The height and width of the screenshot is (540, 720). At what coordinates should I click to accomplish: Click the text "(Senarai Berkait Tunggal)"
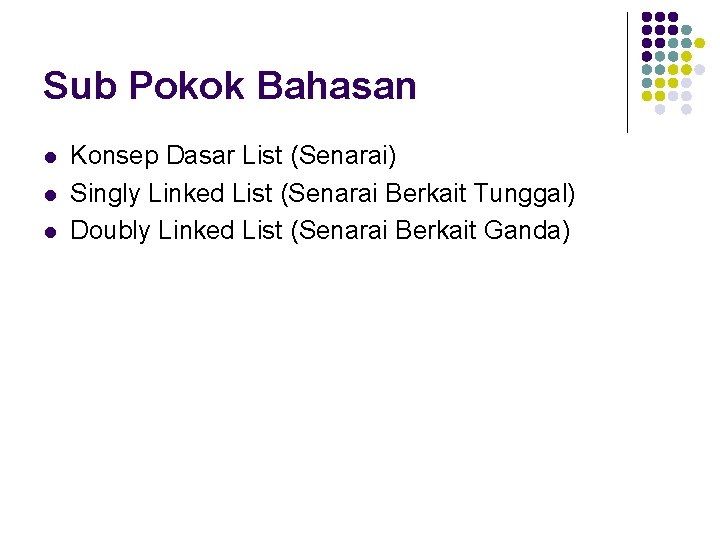point(428,193)
